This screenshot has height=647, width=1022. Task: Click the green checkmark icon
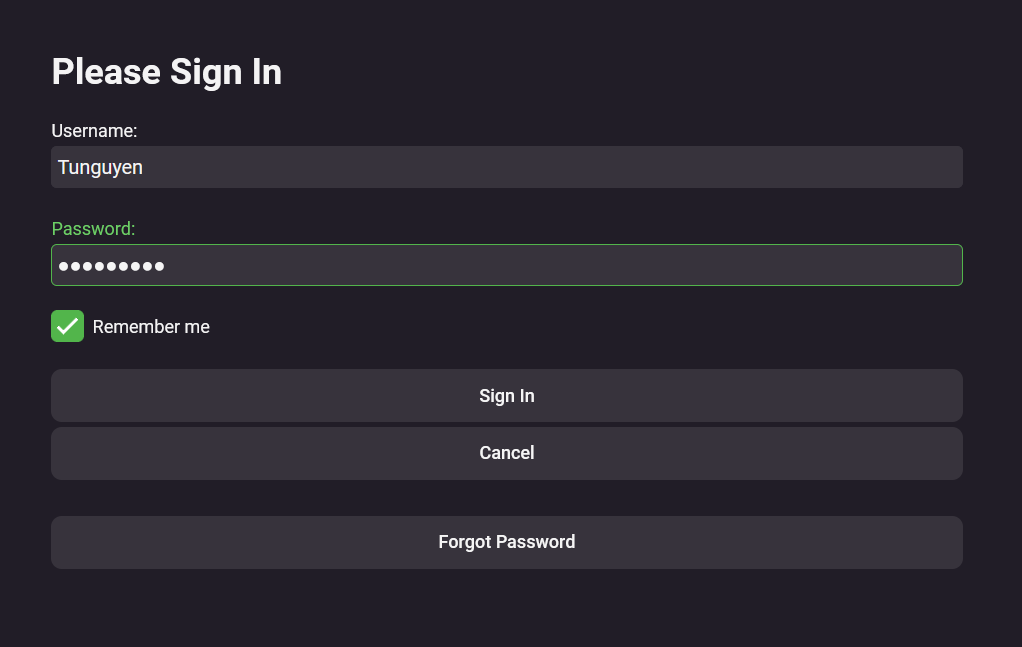(x=67, y=326)
